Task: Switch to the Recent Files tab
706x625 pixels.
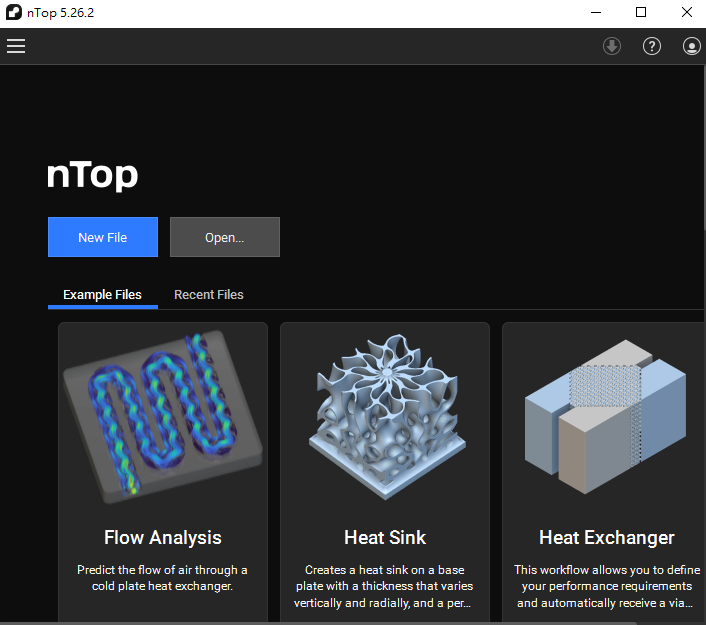Action: pyautogui.click(x=208, y=294)
